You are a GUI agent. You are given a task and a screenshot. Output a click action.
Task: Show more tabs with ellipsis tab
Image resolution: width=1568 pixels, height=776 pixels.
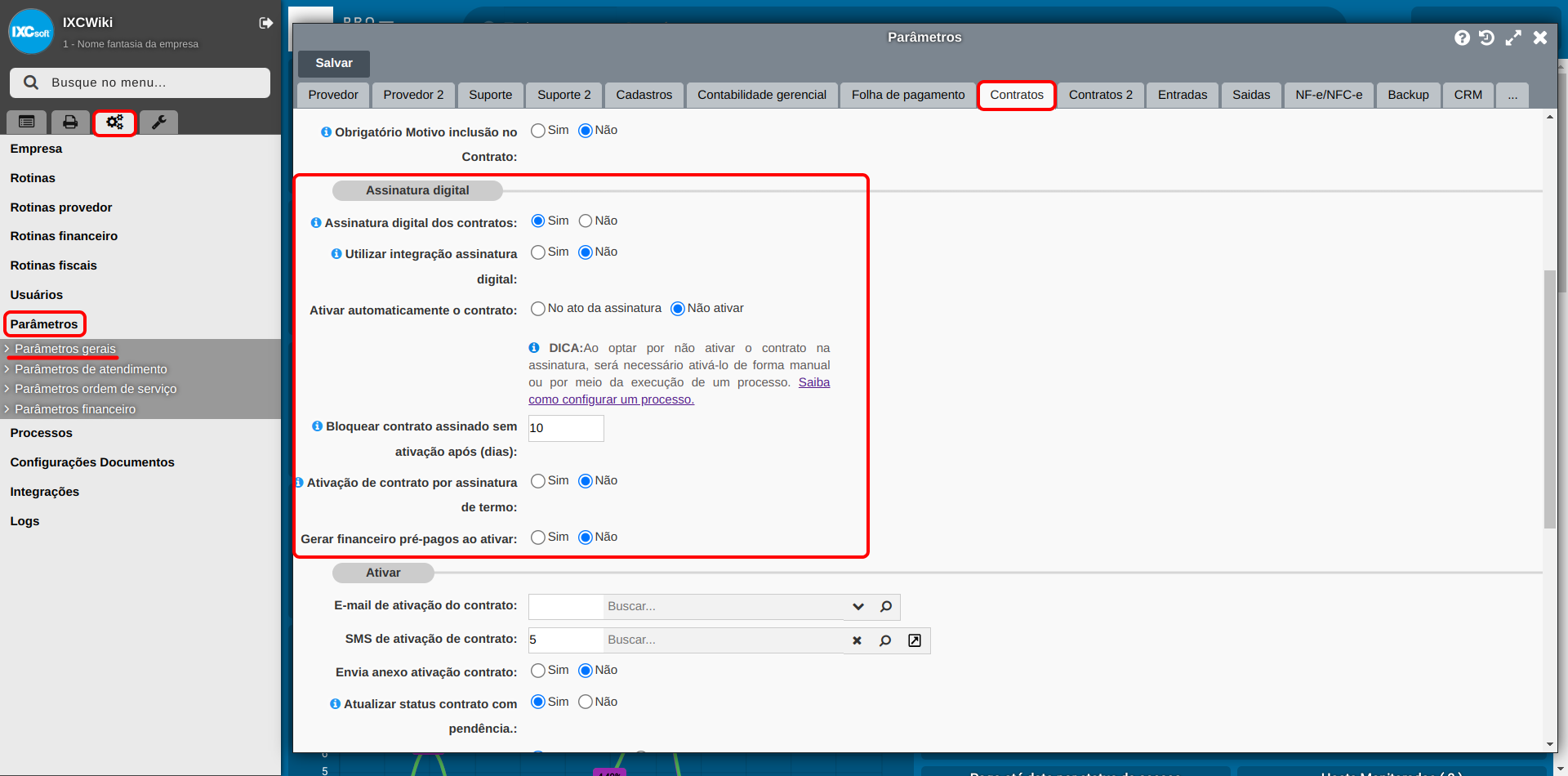point(1512,95)
